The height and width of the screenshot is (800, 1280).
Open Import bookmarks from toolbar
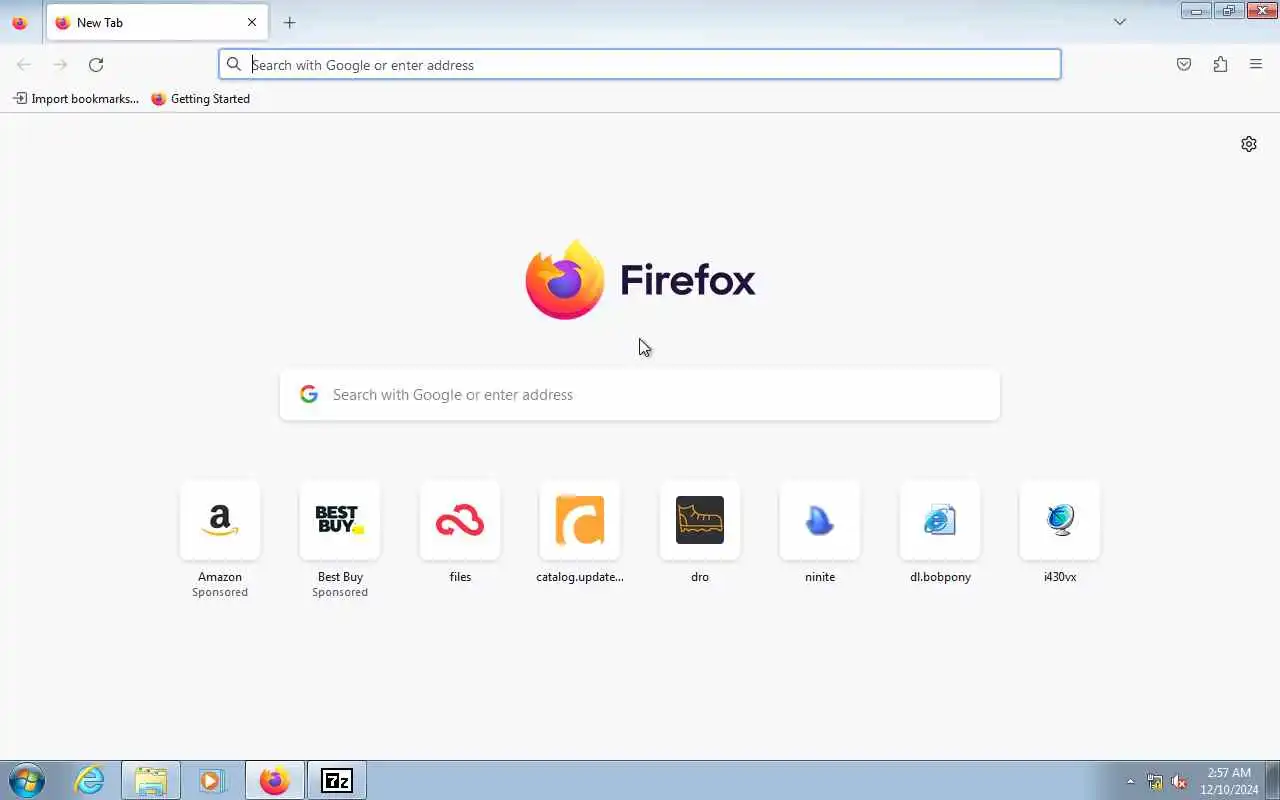(x=76, y=99)
